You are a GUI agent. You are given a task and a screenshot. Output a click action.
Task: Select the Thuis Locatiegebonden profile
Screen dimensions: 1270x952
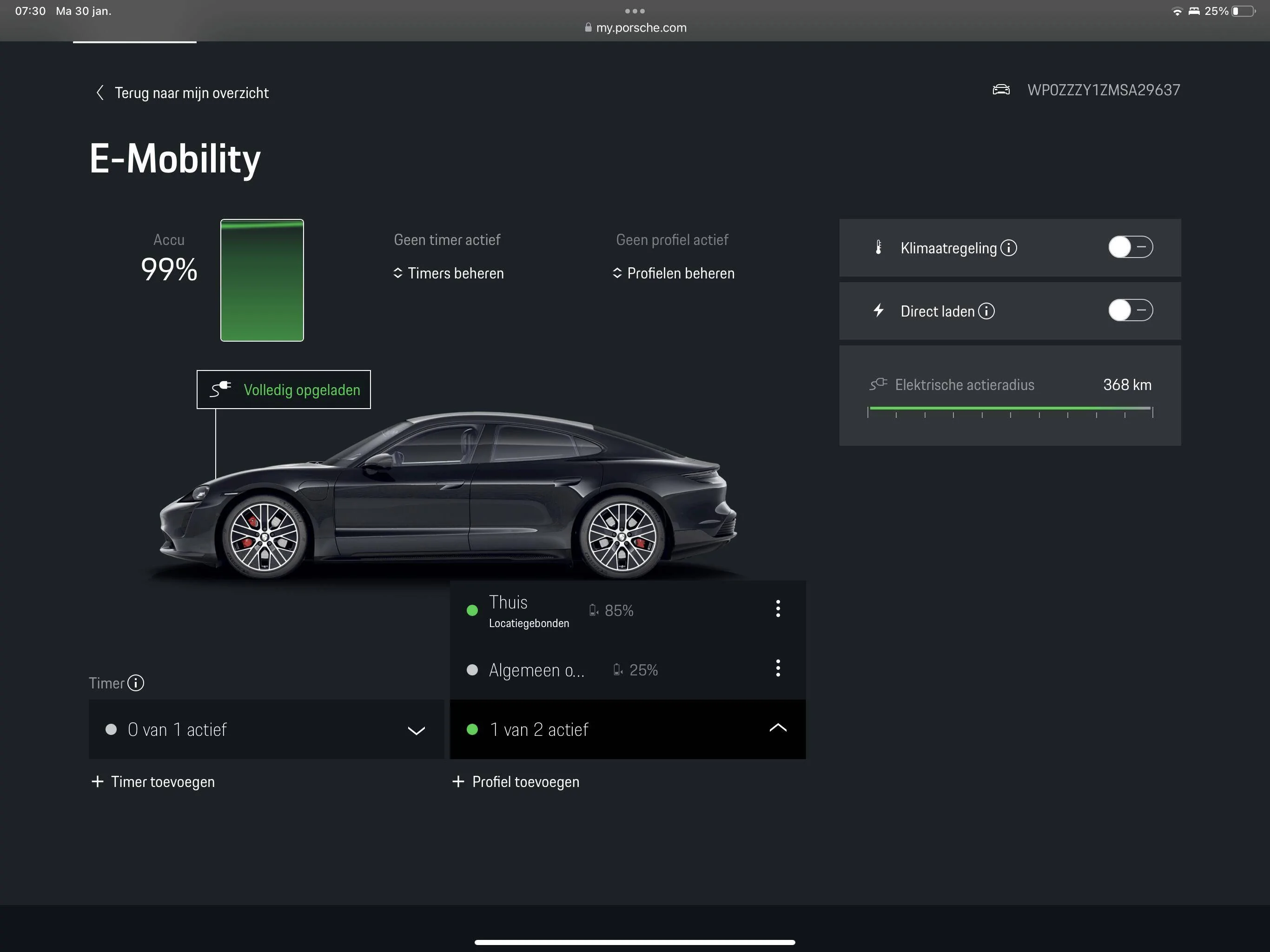[x=628, y=610]
